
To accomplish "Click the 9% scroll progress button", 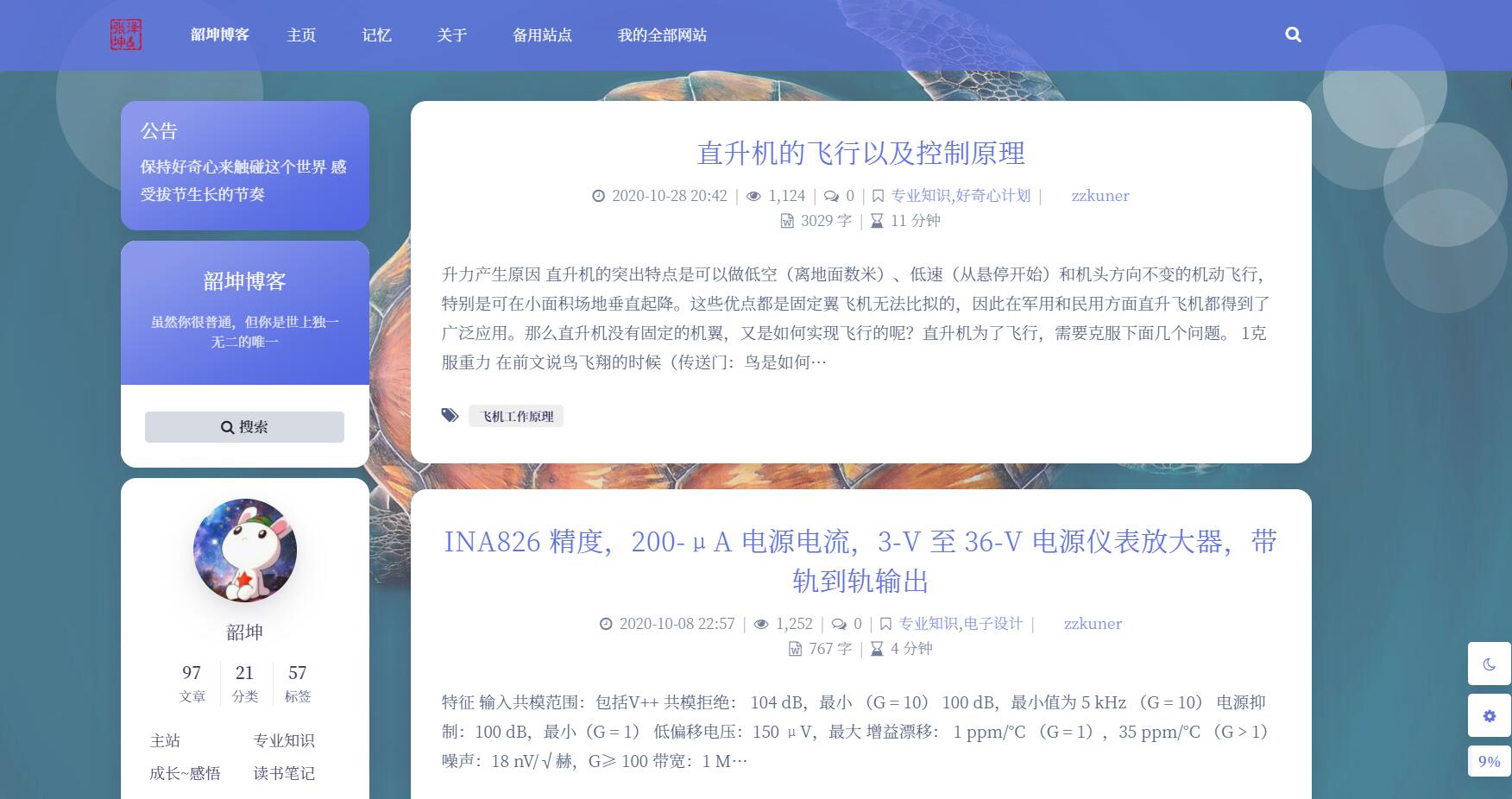I will [1489, 761].
